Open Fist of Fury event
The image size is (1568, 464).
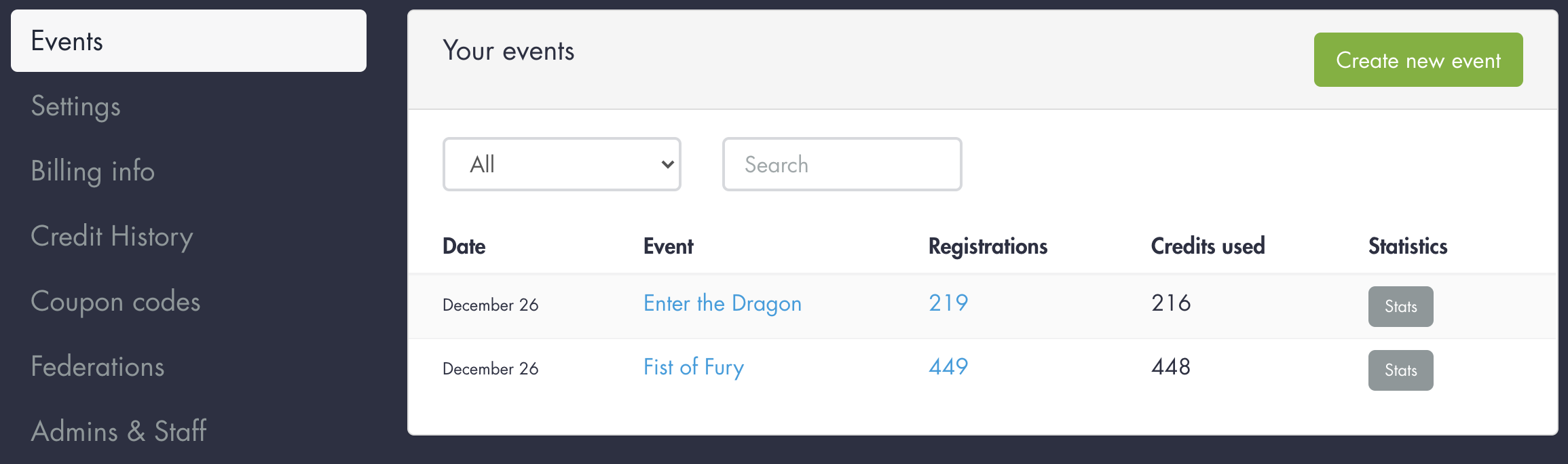(x=693, y=367)
